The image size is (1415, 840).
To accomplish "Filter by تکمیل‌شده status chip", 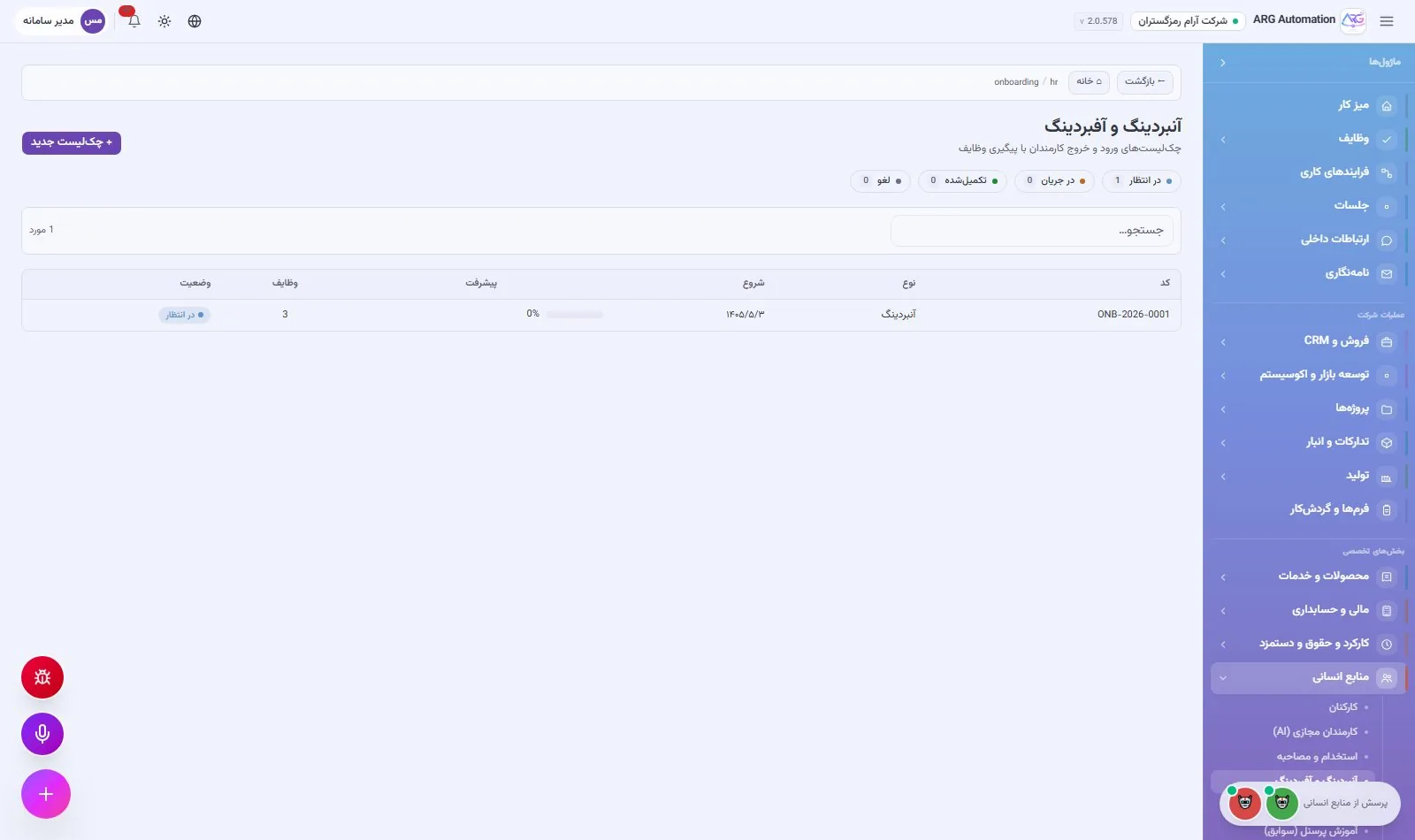I will point(962,181).
